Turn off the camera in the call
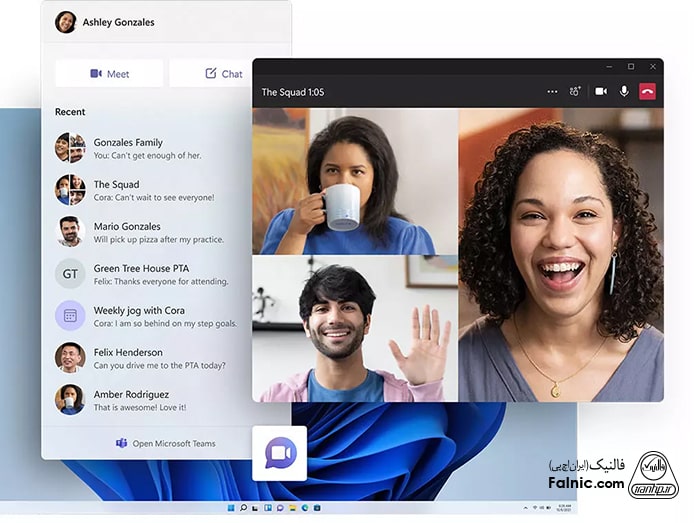This screenshot has height=523, width=694. click(x=601, y=91)
